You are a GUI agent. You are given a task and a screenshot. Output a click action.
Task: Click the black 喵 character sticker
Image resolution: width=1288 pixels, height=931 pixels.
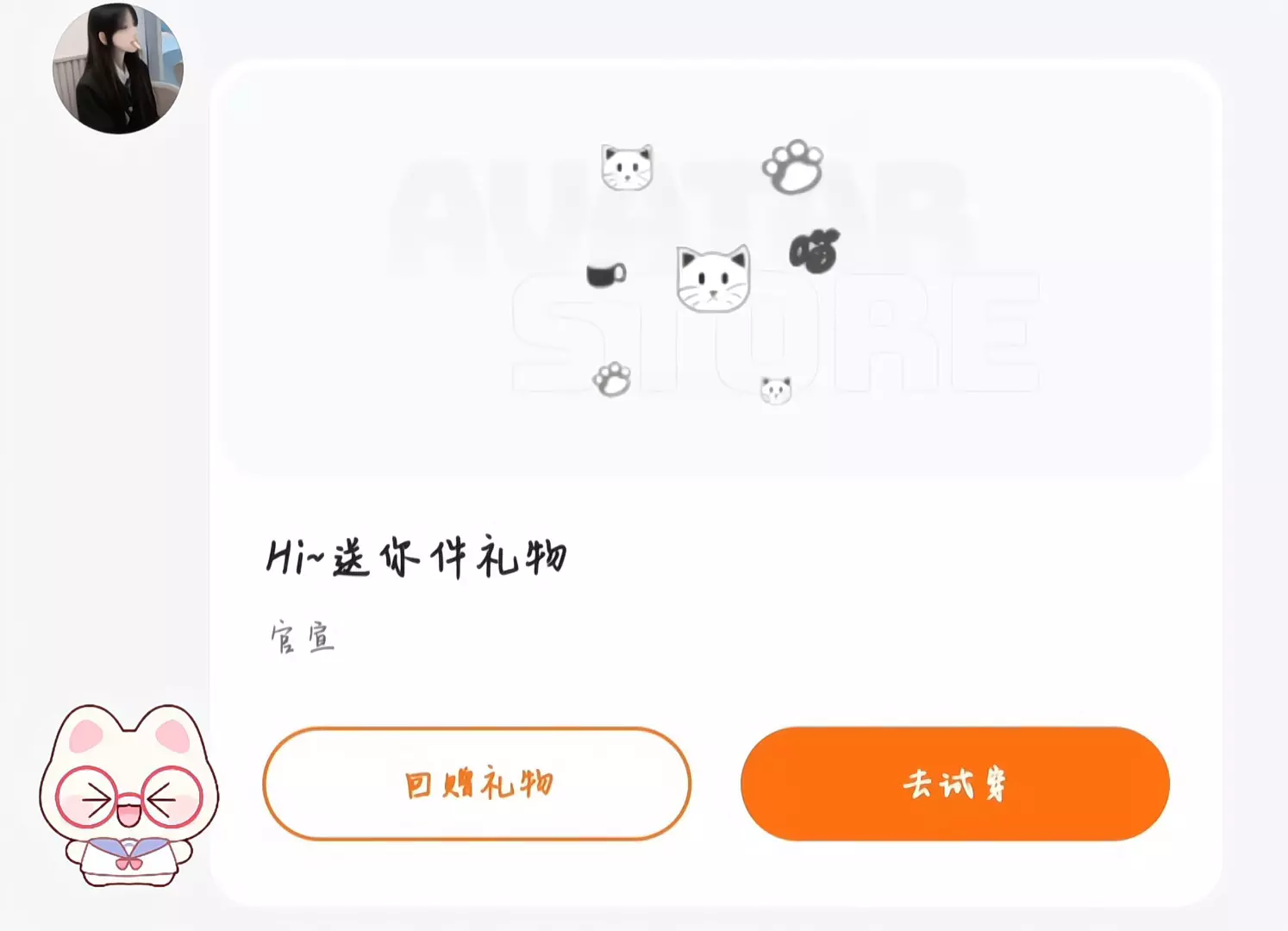pyautogui.click(x=814, y=251)
